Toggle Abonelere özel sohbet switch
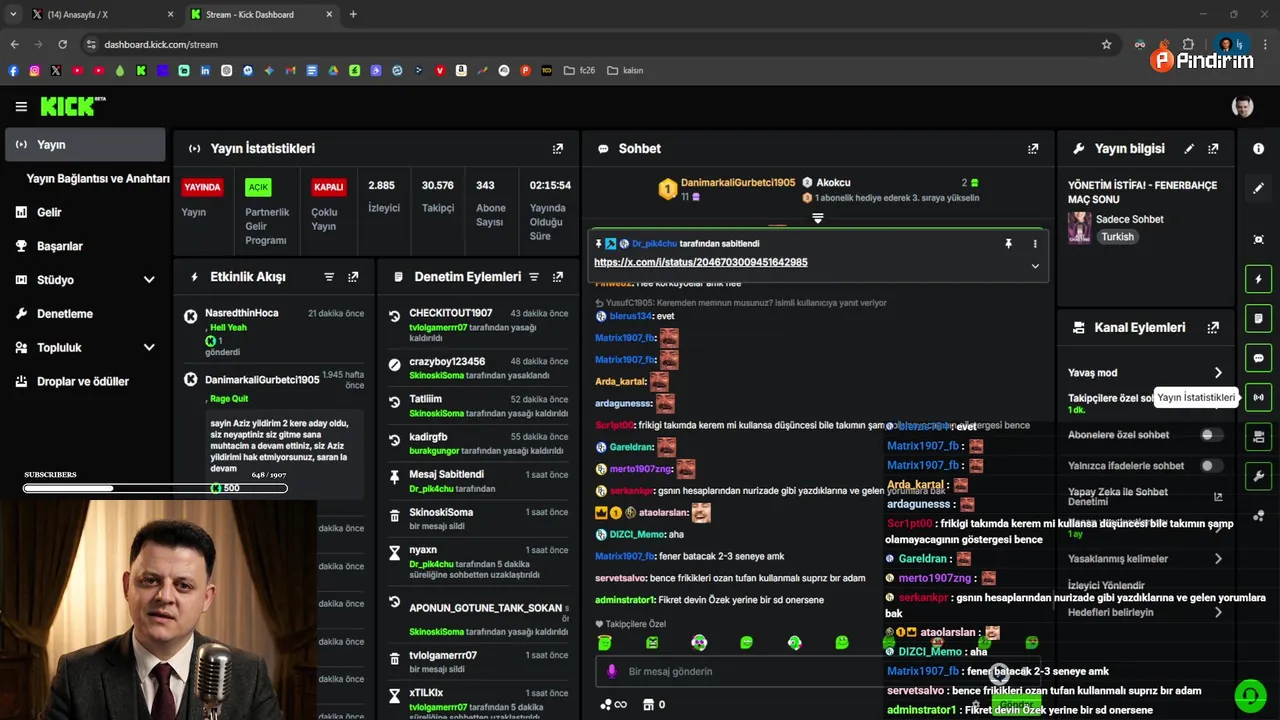This screenshot has height=720, width=1280. coord(1211,435)
